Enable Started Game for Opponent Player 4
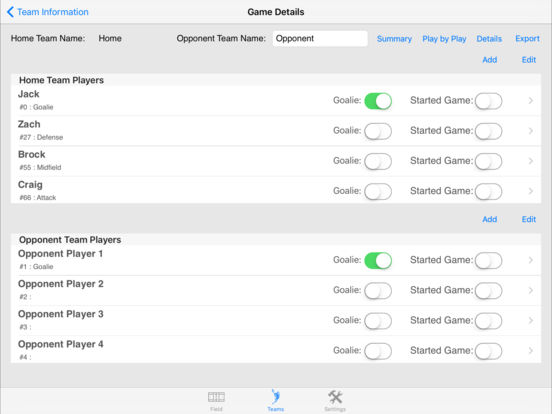Viewport: 552px width, 414px height. 488,351
